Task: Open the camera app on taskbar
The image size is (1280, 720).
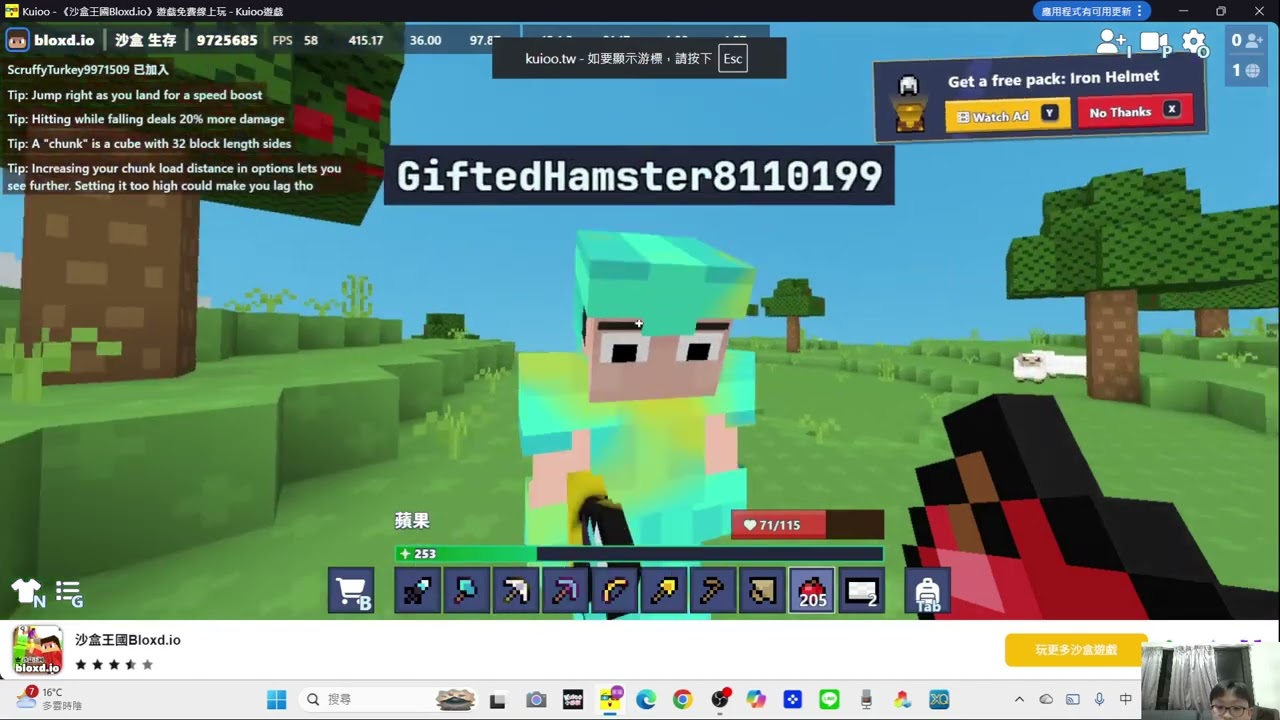Action: 536,699
